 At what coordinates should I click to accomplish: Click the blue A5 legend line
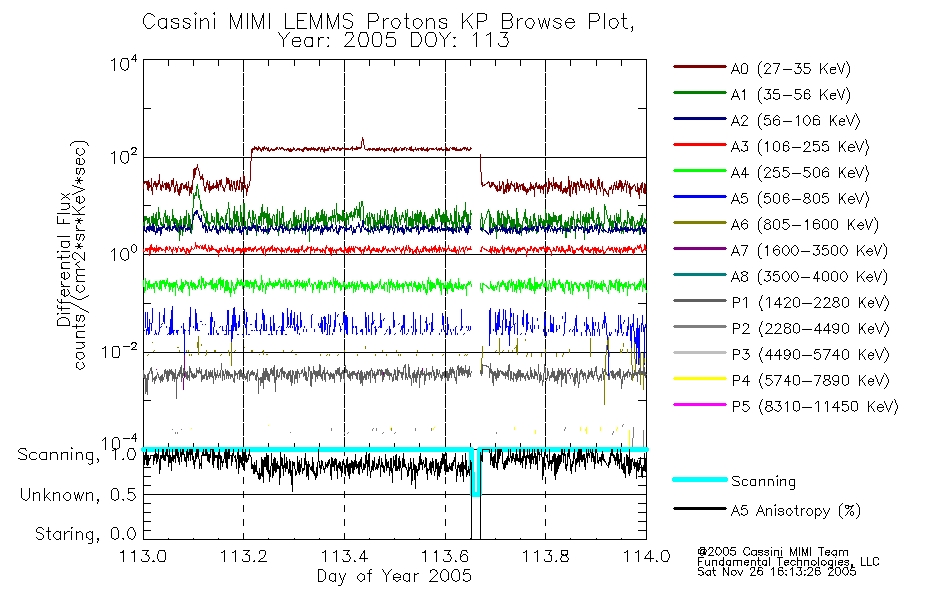coord(699,196)
